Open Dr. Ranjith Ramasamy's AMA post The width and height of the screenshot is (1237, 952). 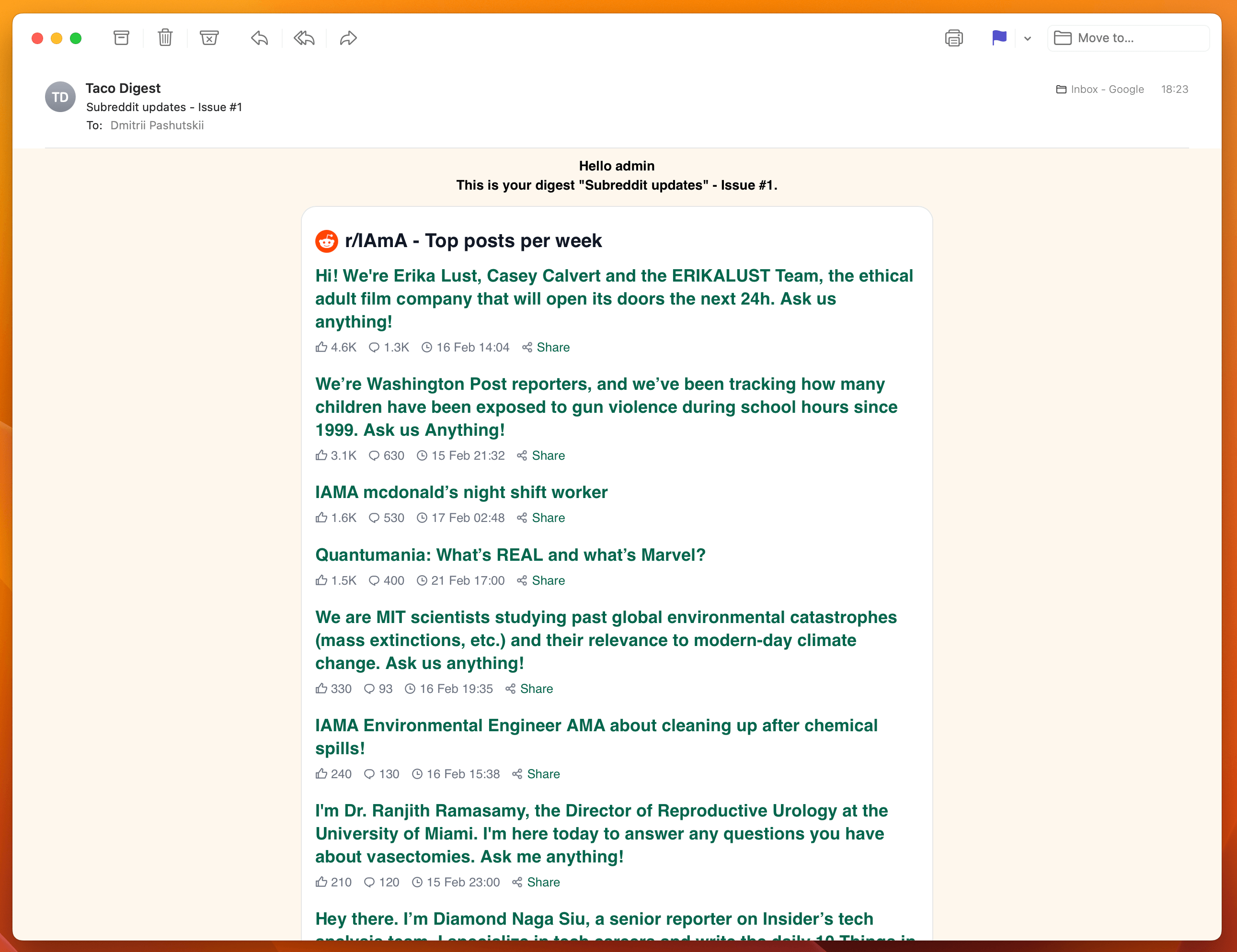point(602,834)
